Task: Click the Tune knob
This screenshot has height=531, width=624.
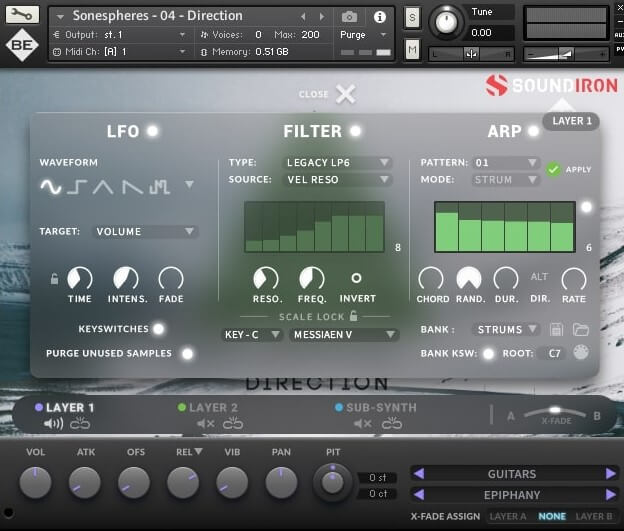Action: [x=446, y=22]
